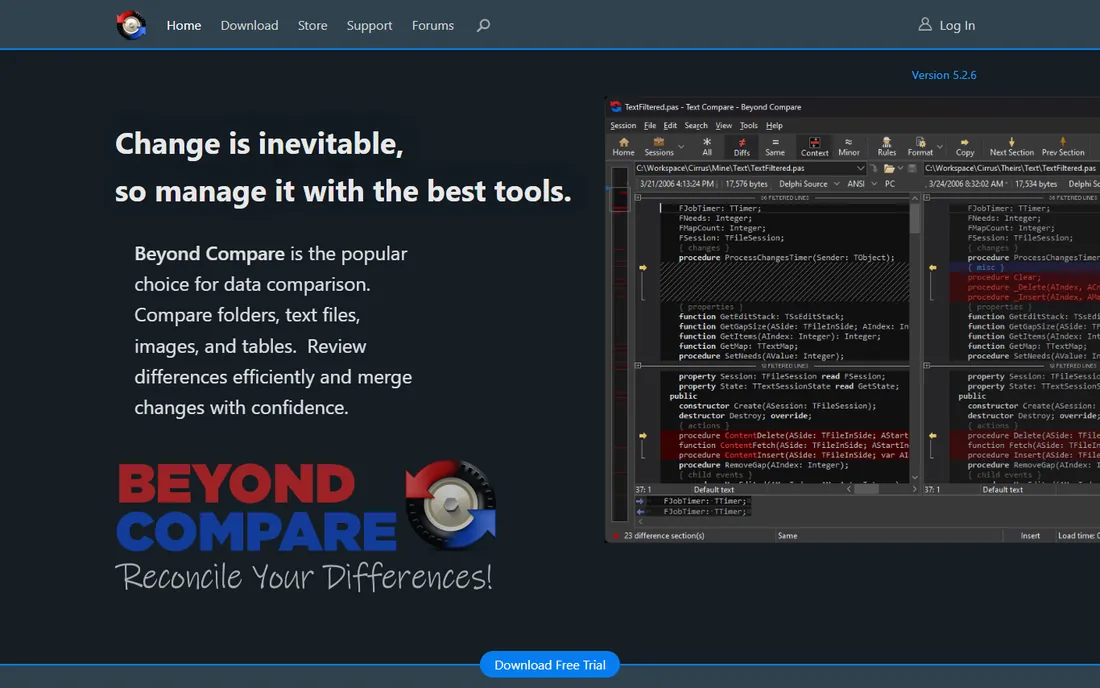Click the lower yellow arrow in left gutter
This screenshot has height=688, width=1100.
tap(643, 436)
